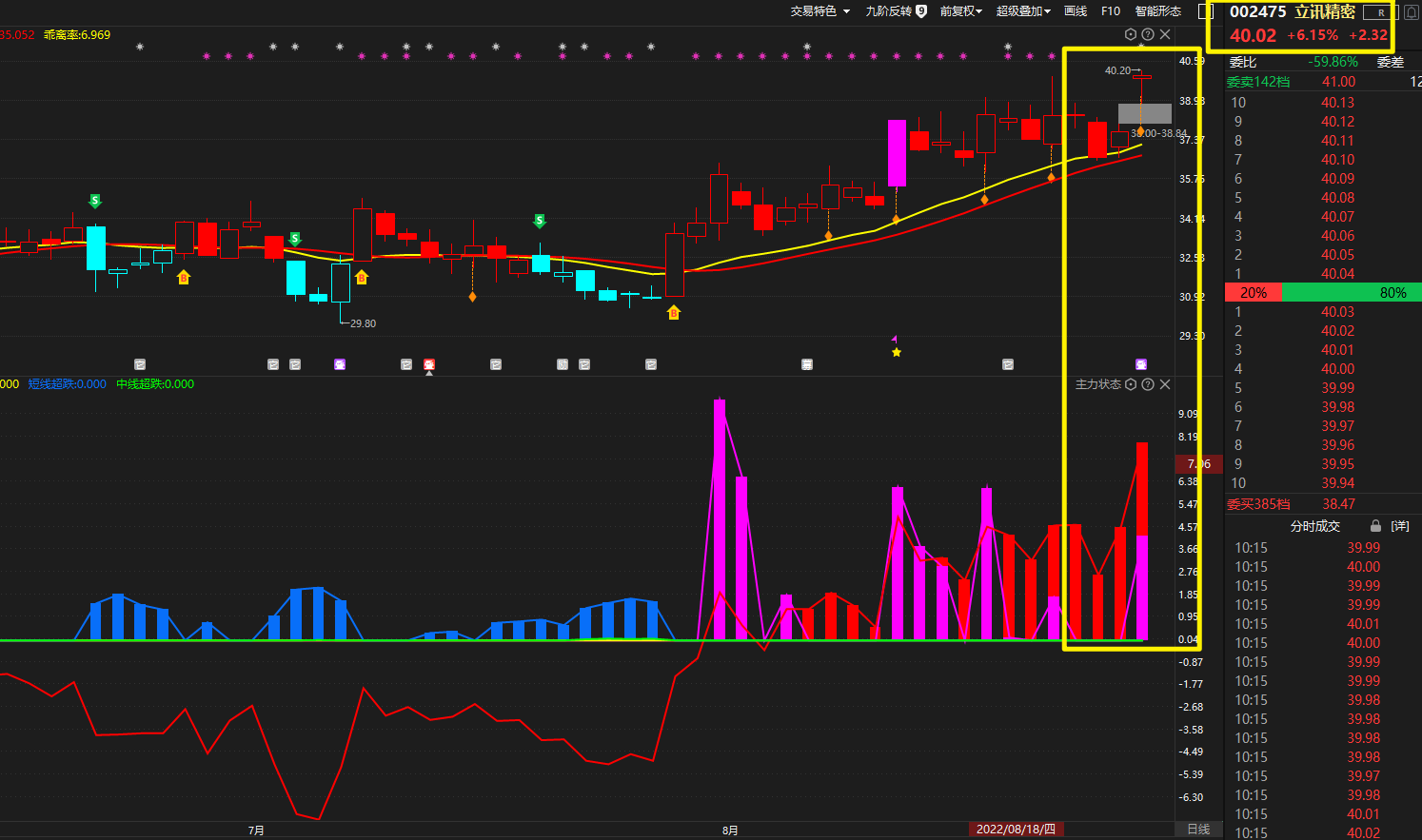Open the 超级叠加 overlay dropdown
The height and width of the screenshot is (840, 1422).
1023,11
